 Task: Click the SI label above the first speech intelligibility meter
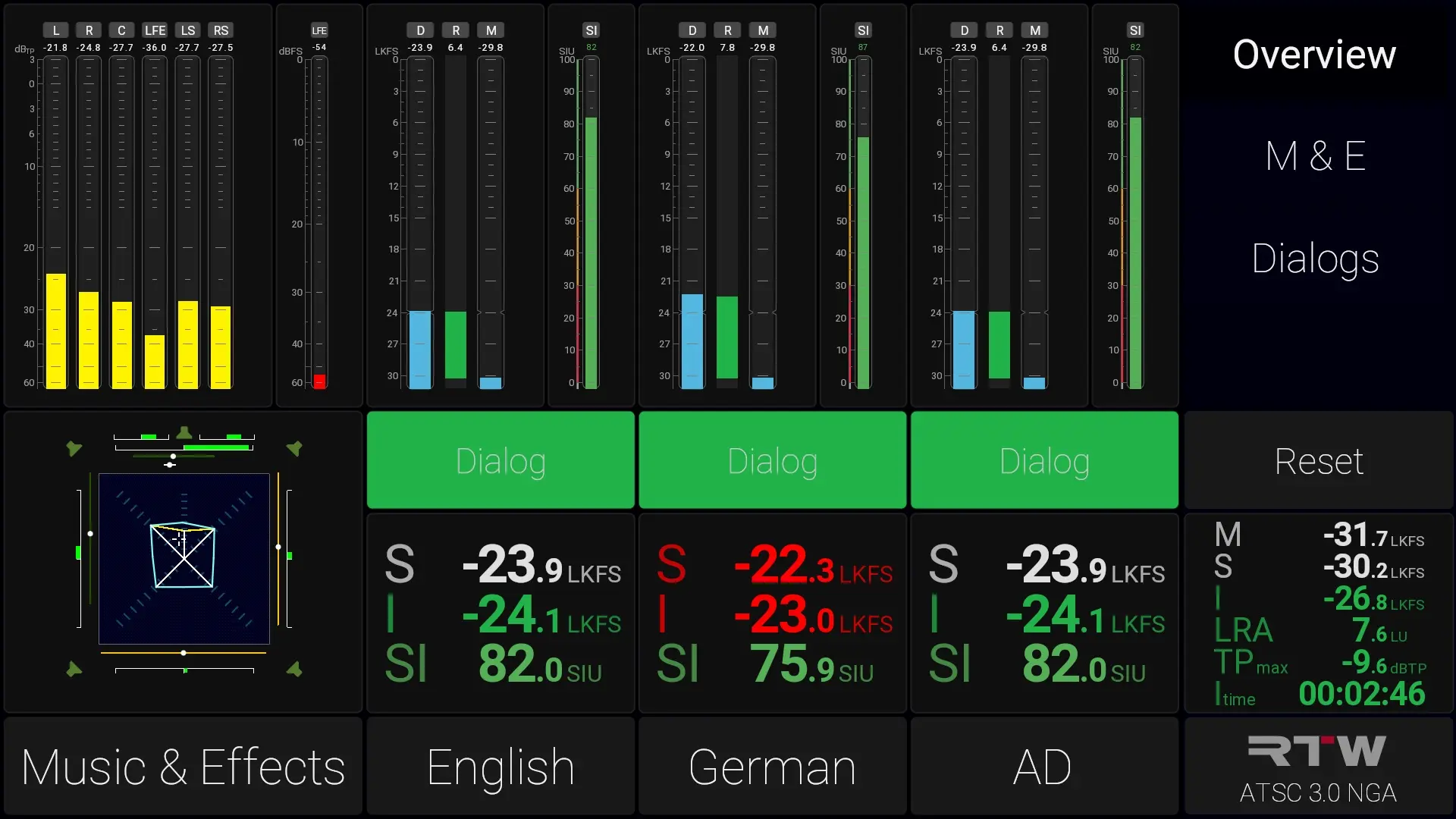coord(591,30)
